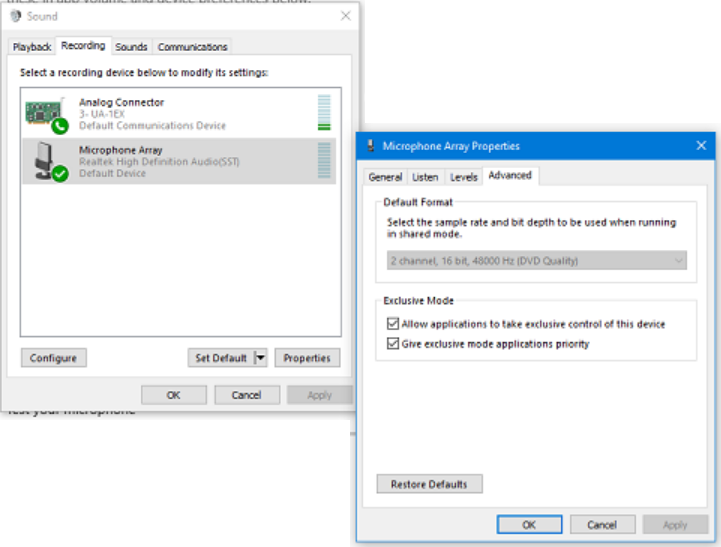Toggle Allow applications to take exclusive control

(x=392, y=324)
